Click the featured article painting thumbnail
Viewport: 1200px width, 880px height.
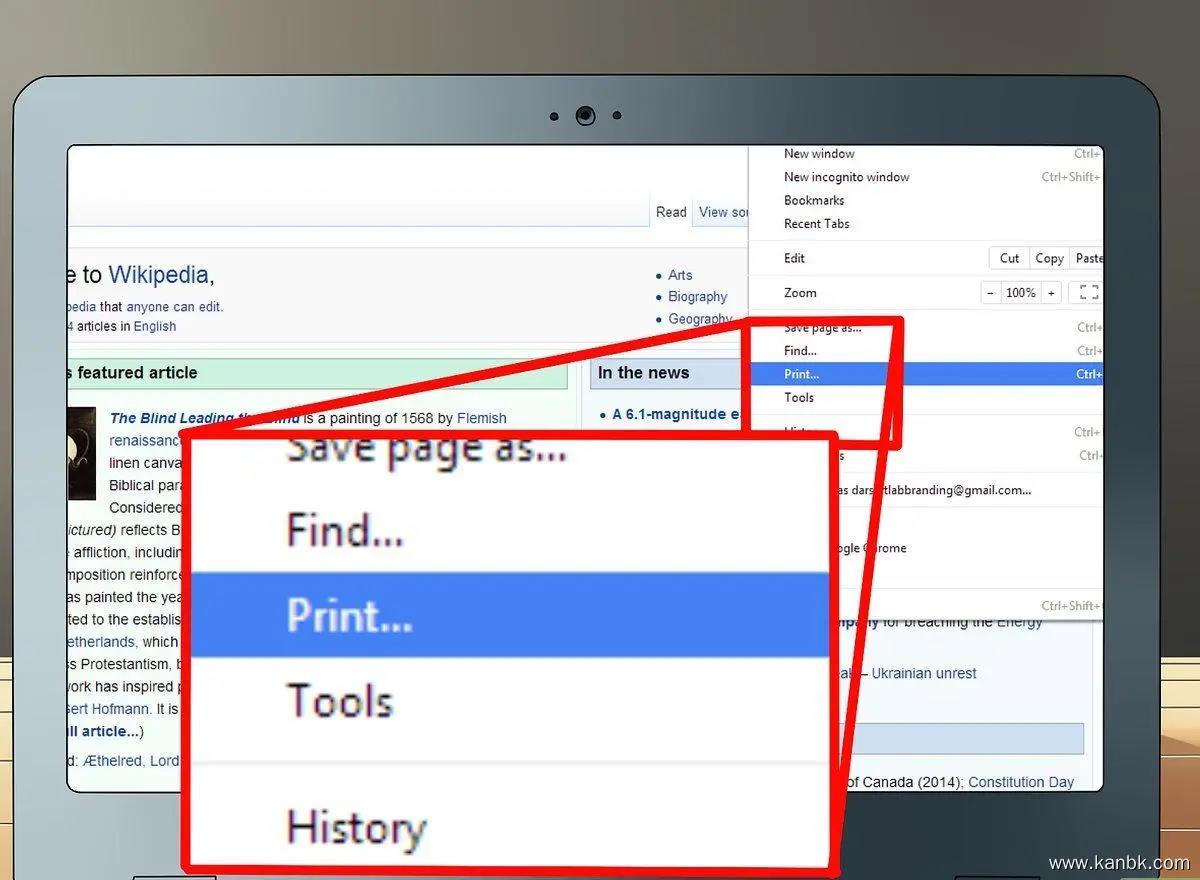click(82, 453)
